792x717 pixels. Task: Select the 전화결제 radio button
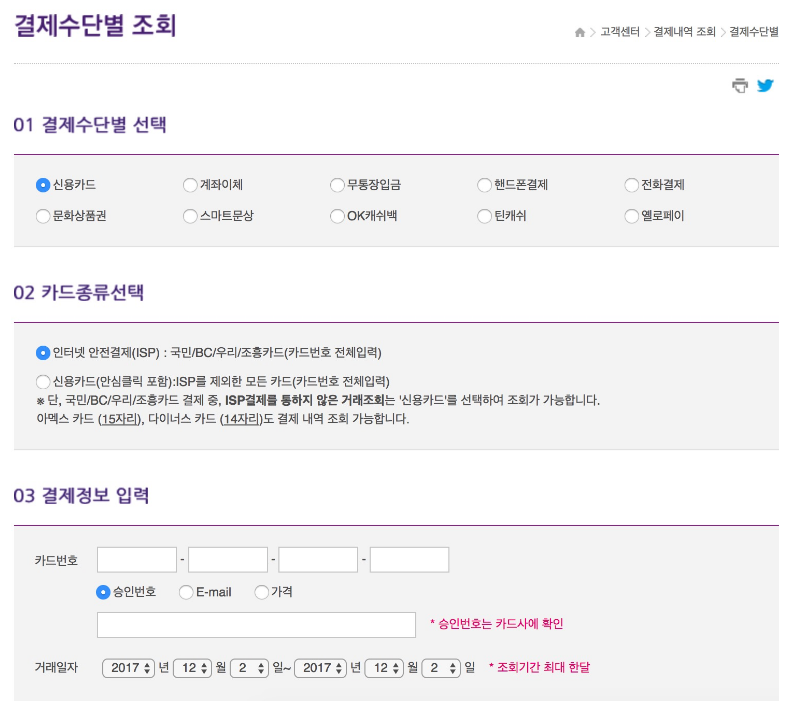pos(631,185)
